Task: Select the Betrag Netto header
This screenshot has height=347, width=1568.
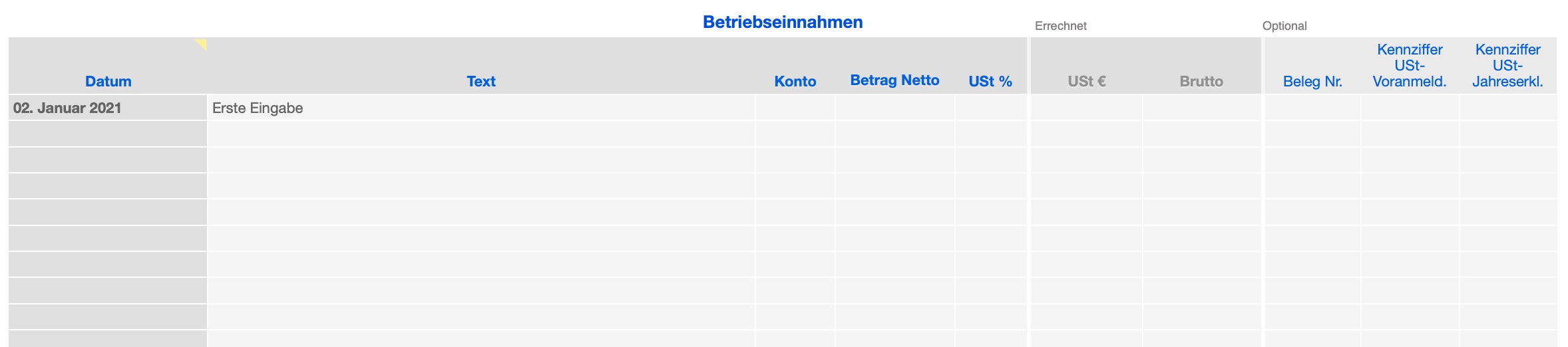Action: [x=894, y=80]
